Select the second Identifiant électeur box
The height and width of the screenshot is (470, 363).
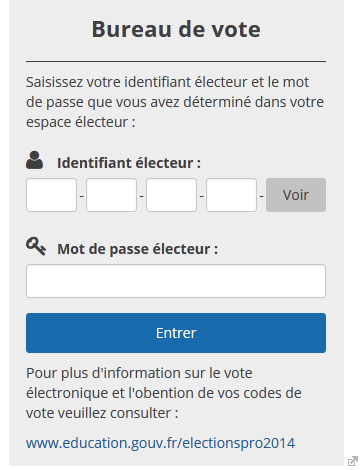111,195
